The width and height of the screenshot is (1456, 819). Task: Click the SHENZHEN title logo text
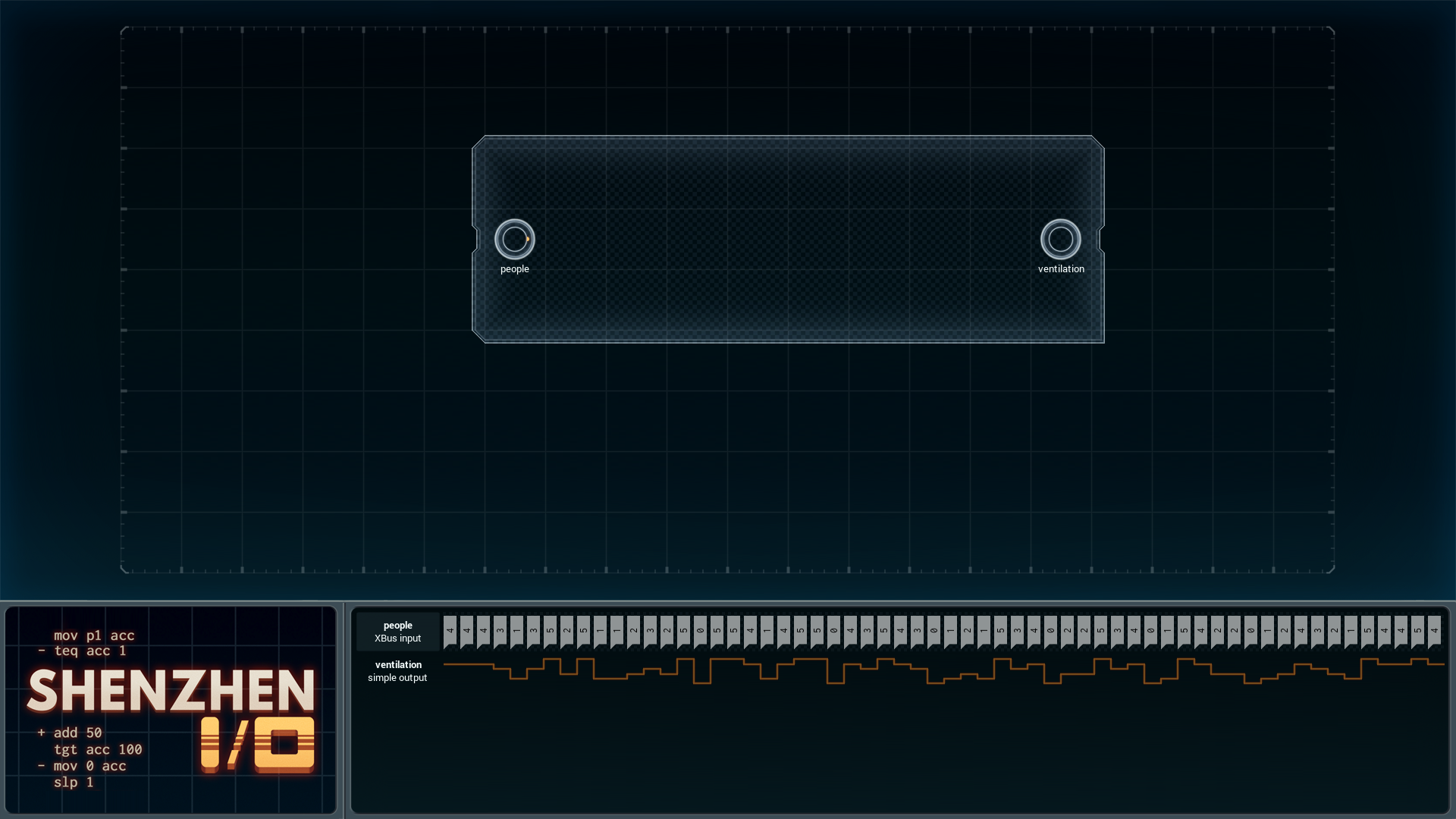tap(171, 691)
